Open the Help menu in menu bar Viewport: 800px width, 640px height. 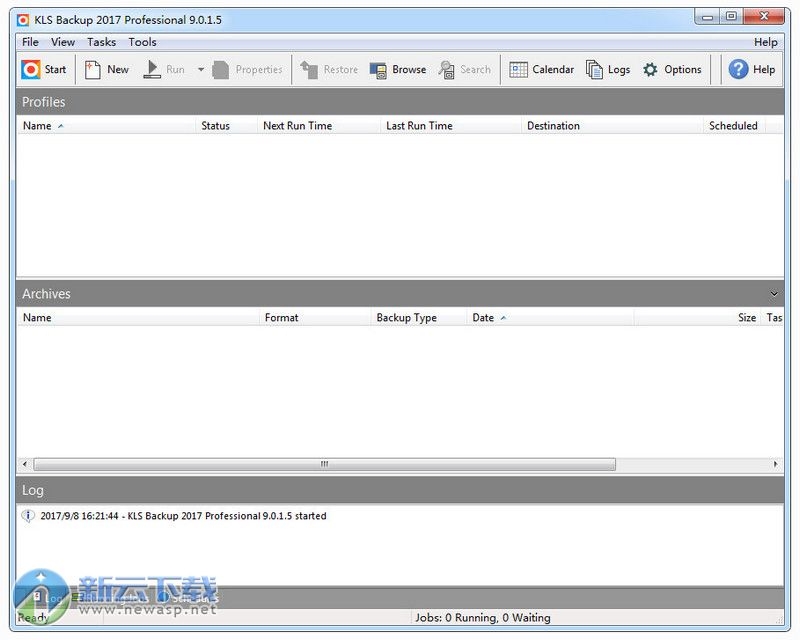765,42
